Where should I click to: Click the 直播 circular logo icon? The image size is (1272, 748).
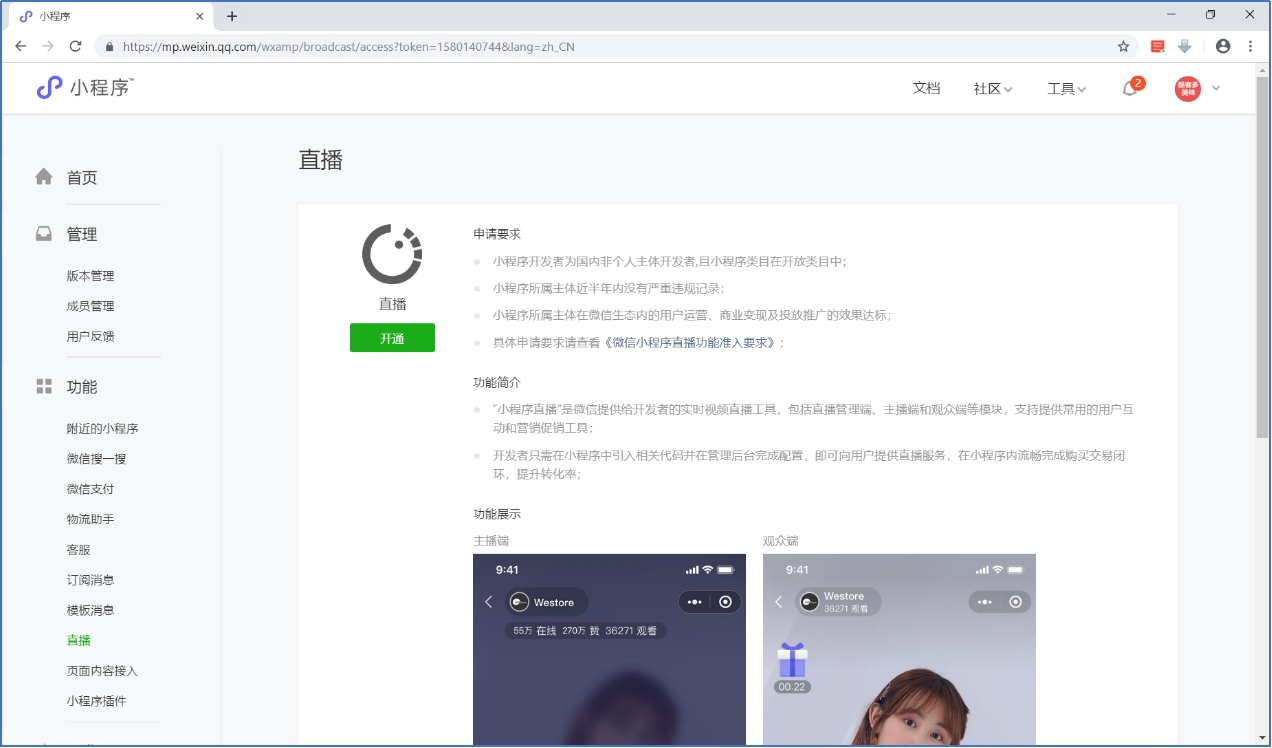click(392, 254)
